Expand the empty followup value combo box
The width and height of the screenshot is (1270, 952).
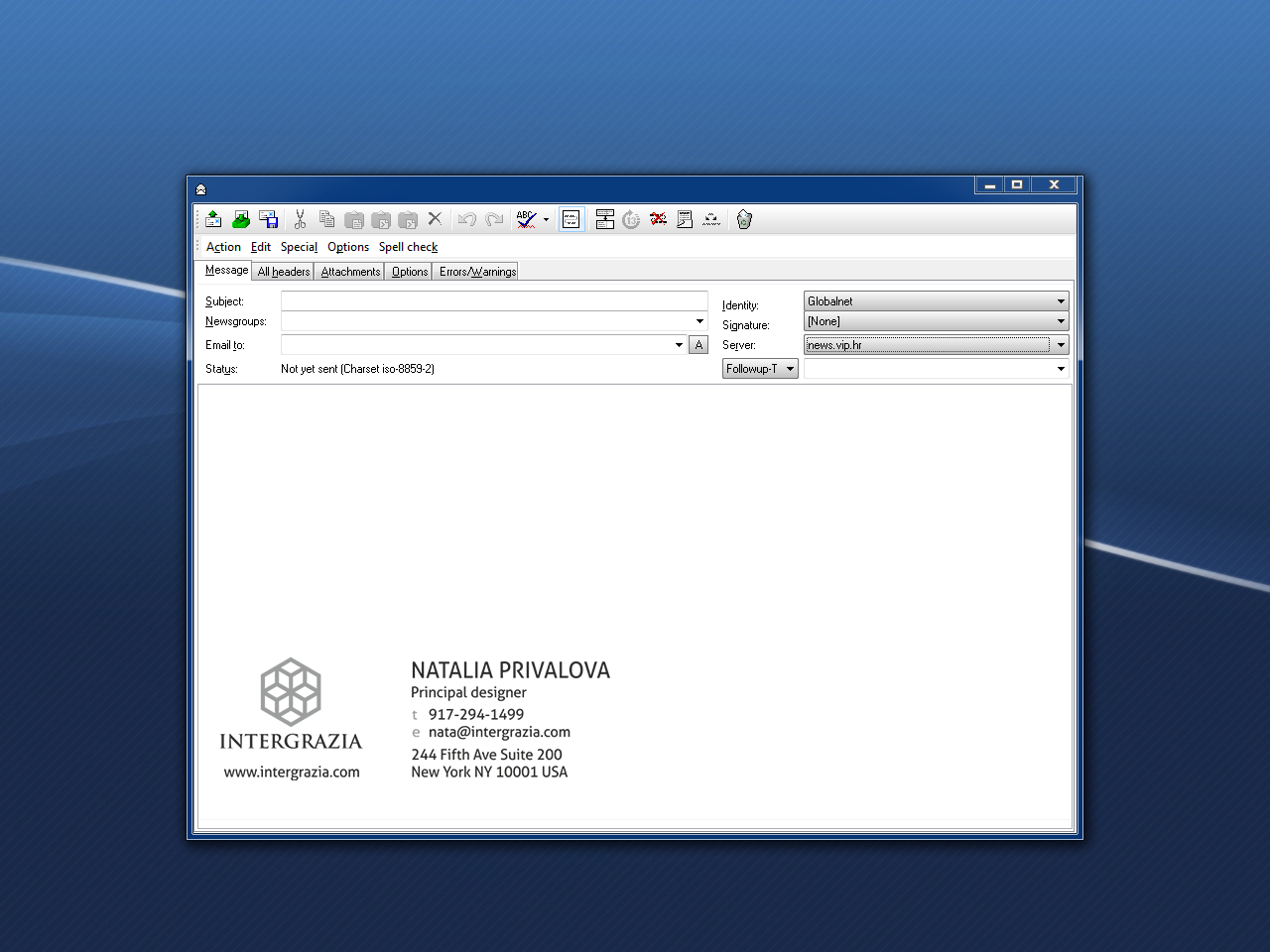[x=1061, y=369]
